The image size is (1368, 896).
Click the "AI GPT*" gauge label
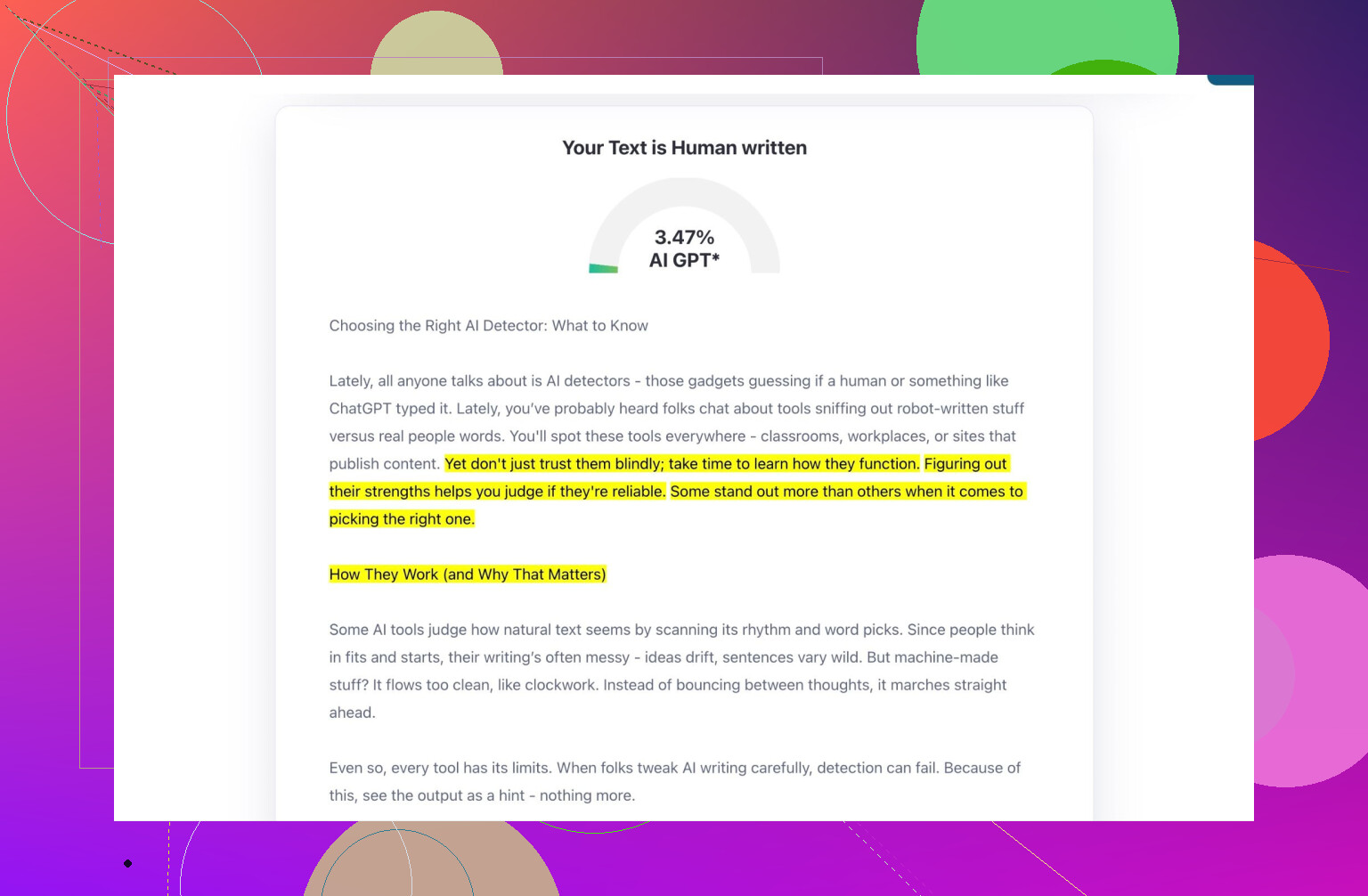click(684, 260)
